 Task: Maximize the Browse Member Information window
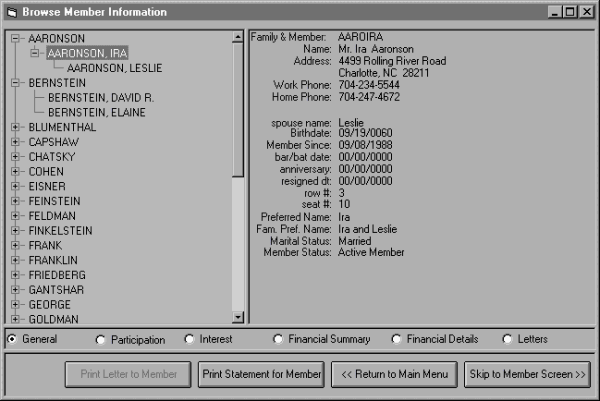point(570,12)
